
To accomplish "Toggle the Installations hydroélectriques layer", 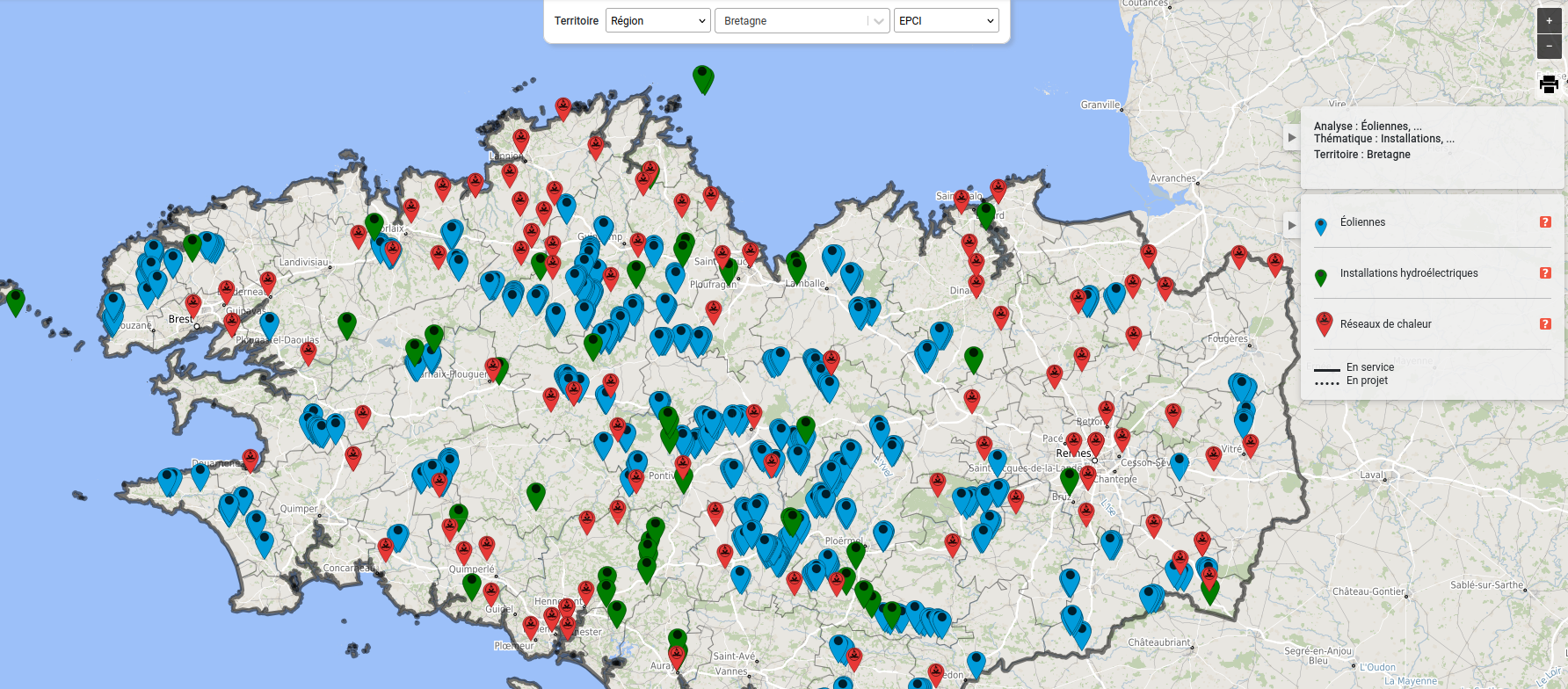I will point(1409,273).
